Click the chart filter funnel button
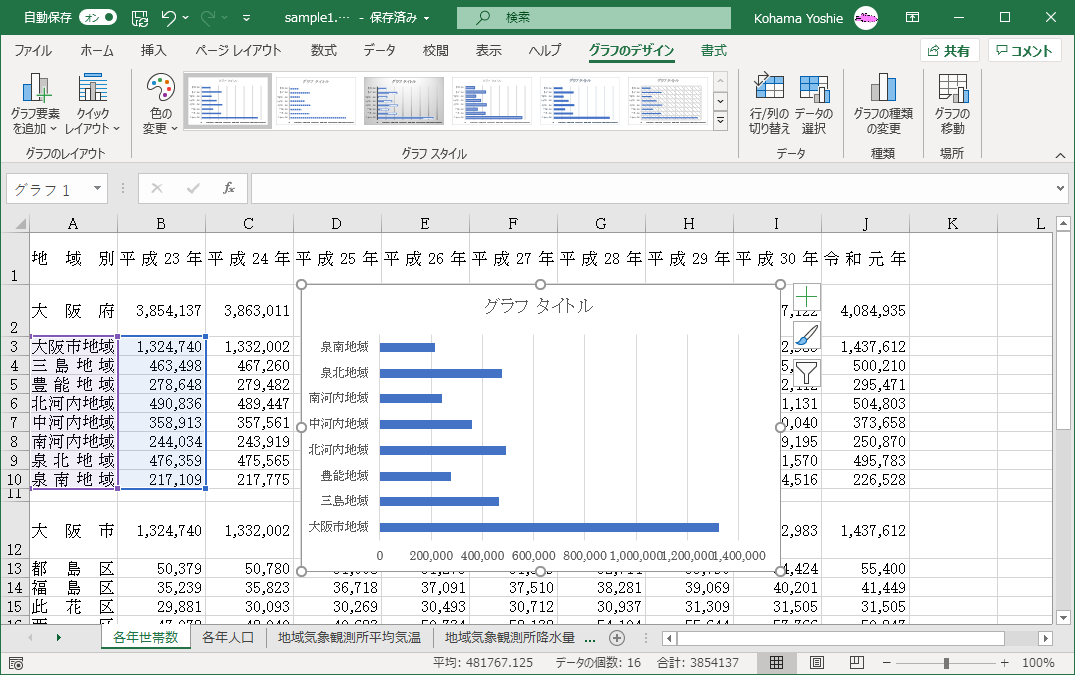This screenshot has width=1075, height=675. pos(806,373)
